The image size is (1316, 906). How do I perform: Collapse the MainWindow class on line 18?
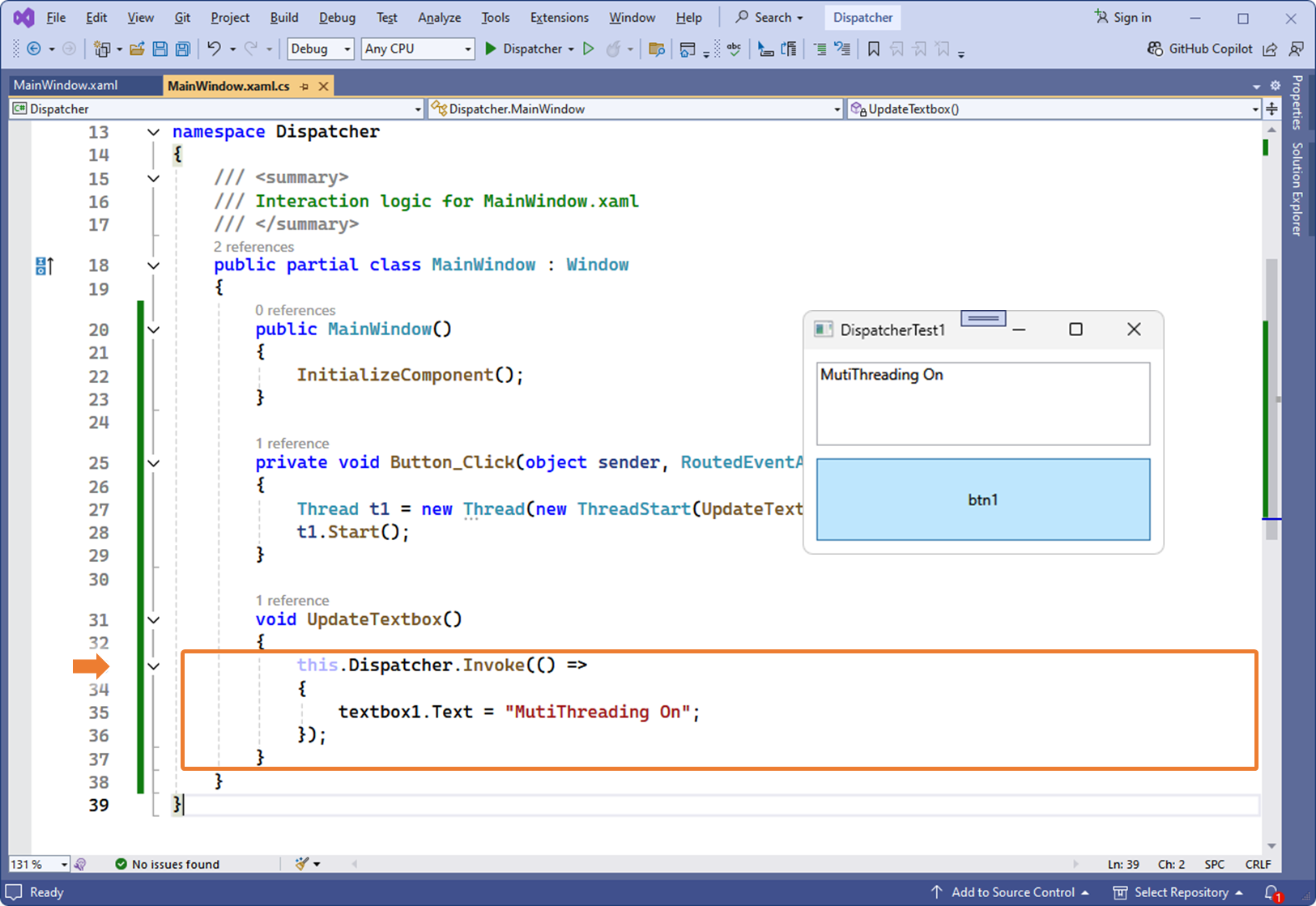coord(153,266)
